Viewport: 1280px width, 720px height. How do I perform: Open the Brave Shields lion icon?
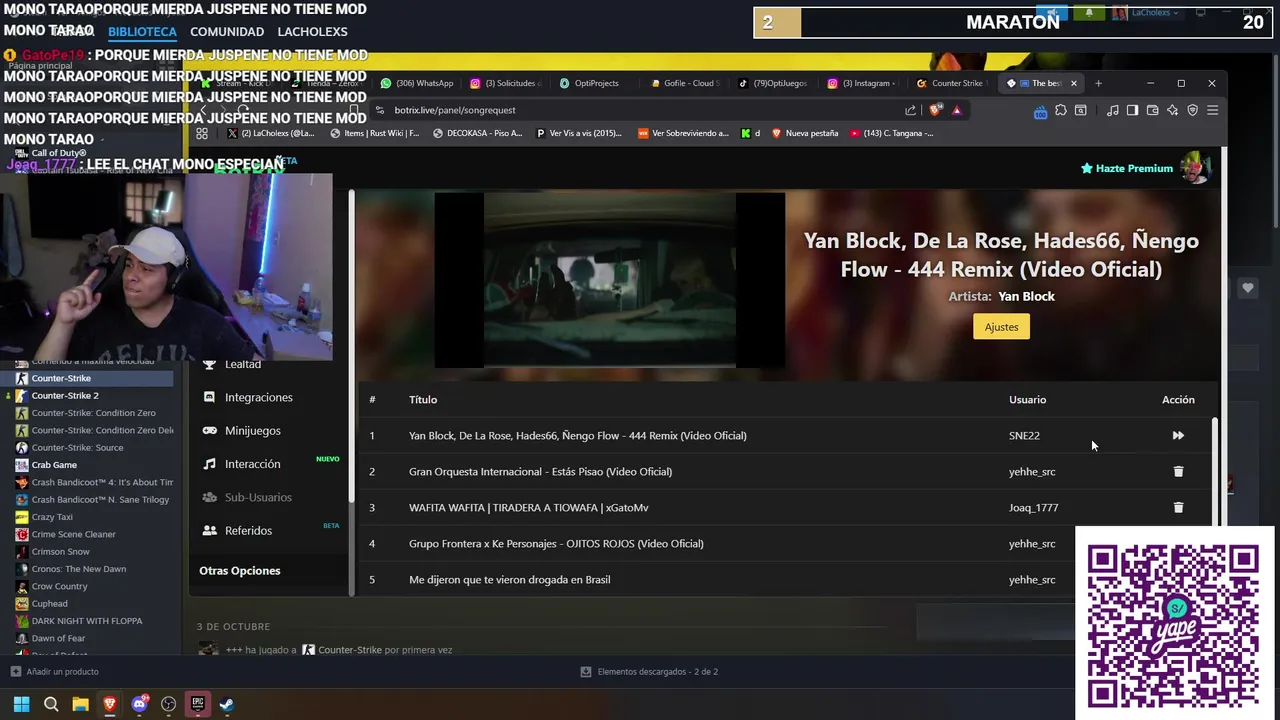[935, 110]
